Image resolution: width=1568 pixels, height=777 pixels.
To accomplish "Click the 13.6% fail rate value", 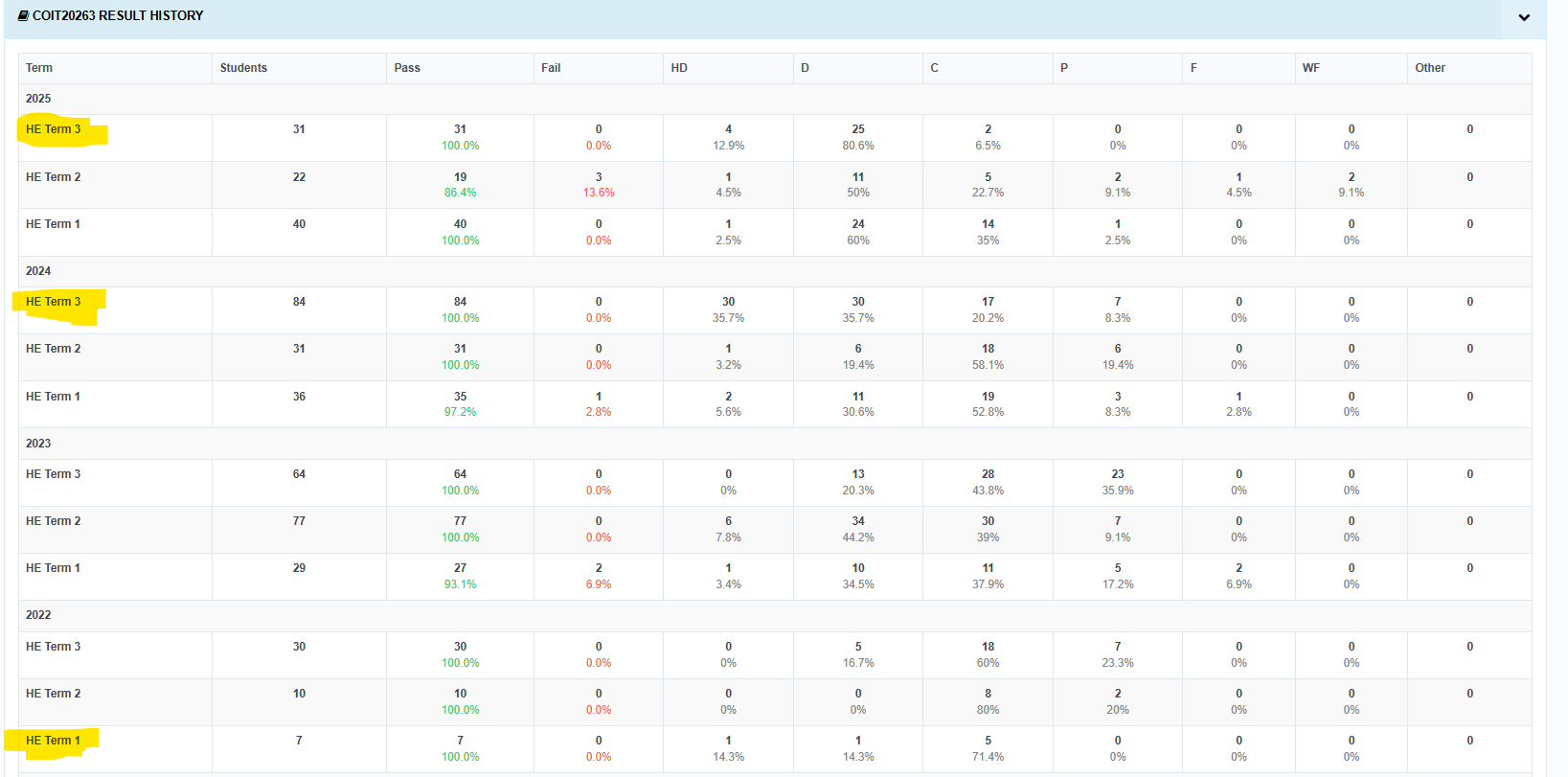I will pos(599,193).
